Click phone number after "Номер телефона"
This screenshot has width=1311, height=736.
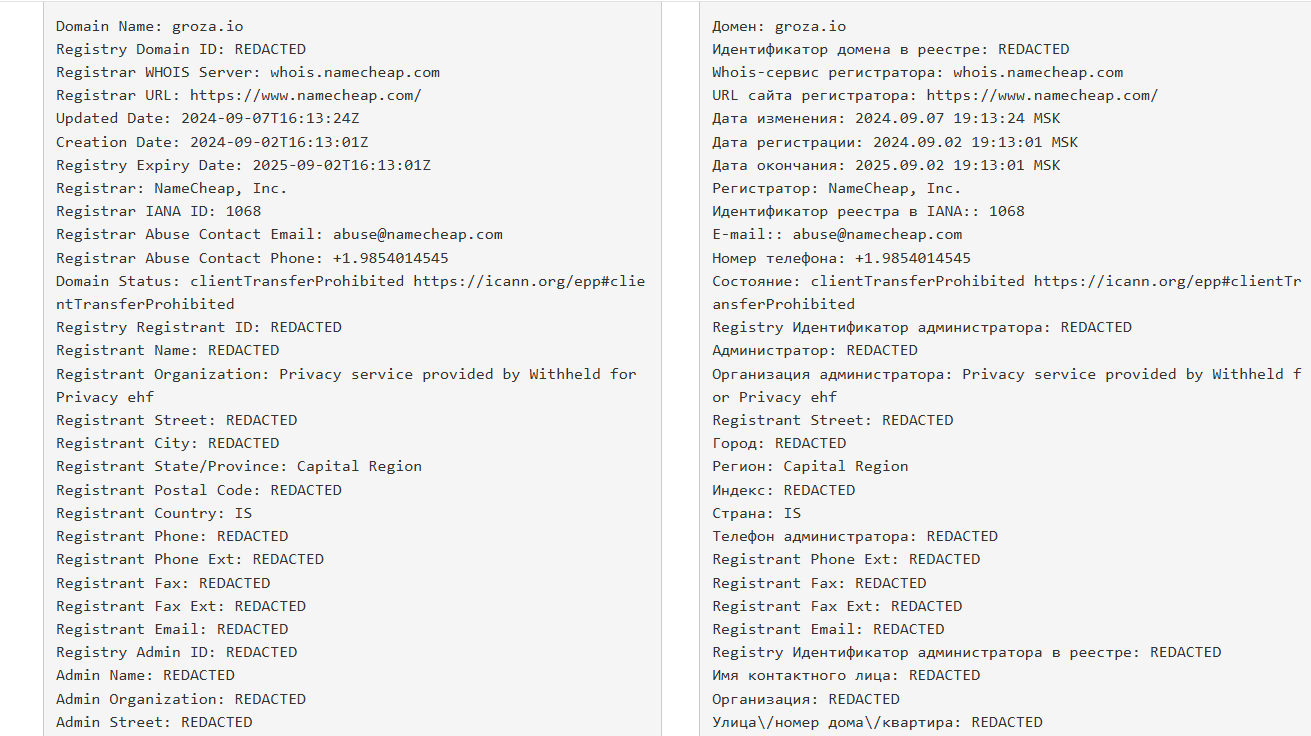coord(913,258)
